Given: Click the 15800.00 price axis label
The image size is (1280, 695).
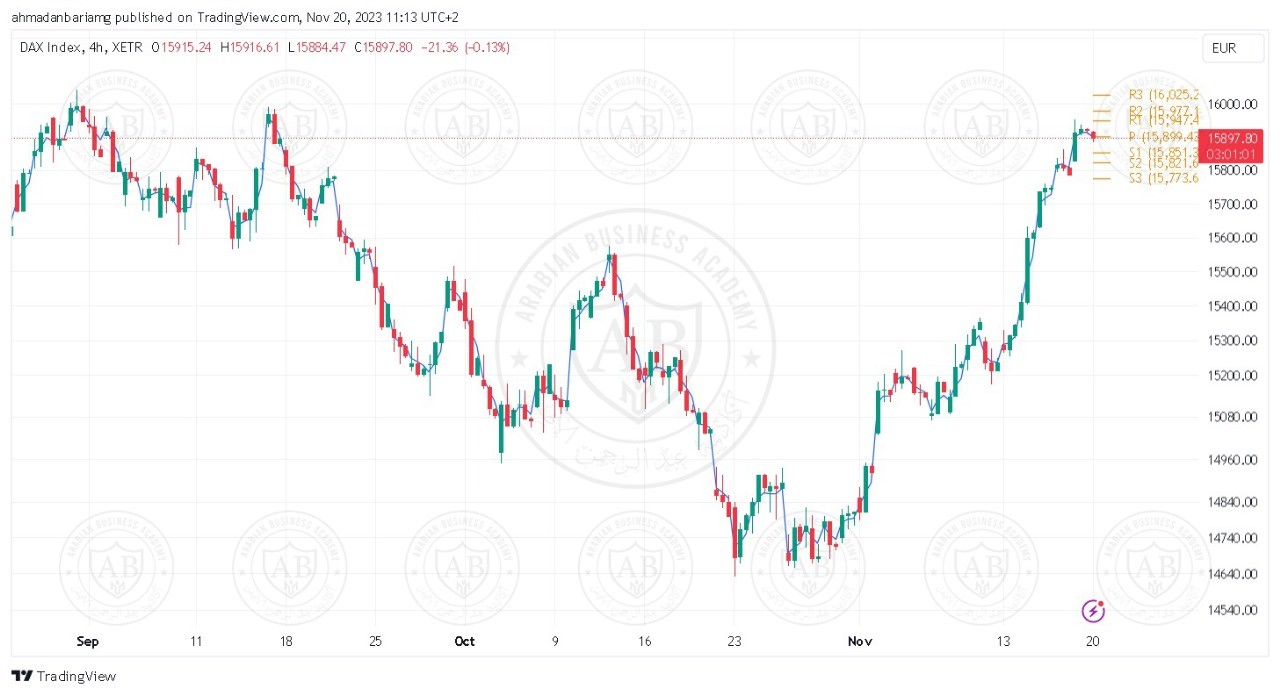Looking at the screenshot, I should click(1232, 170).
